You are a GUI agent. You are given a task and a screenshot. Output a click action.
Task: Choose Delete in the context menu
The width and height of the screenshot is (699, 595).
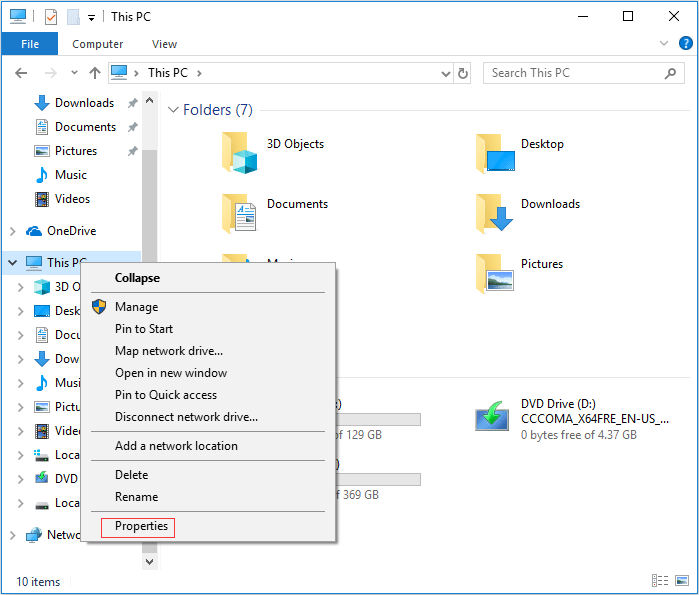pyautogui.click(x=208, y=475)
